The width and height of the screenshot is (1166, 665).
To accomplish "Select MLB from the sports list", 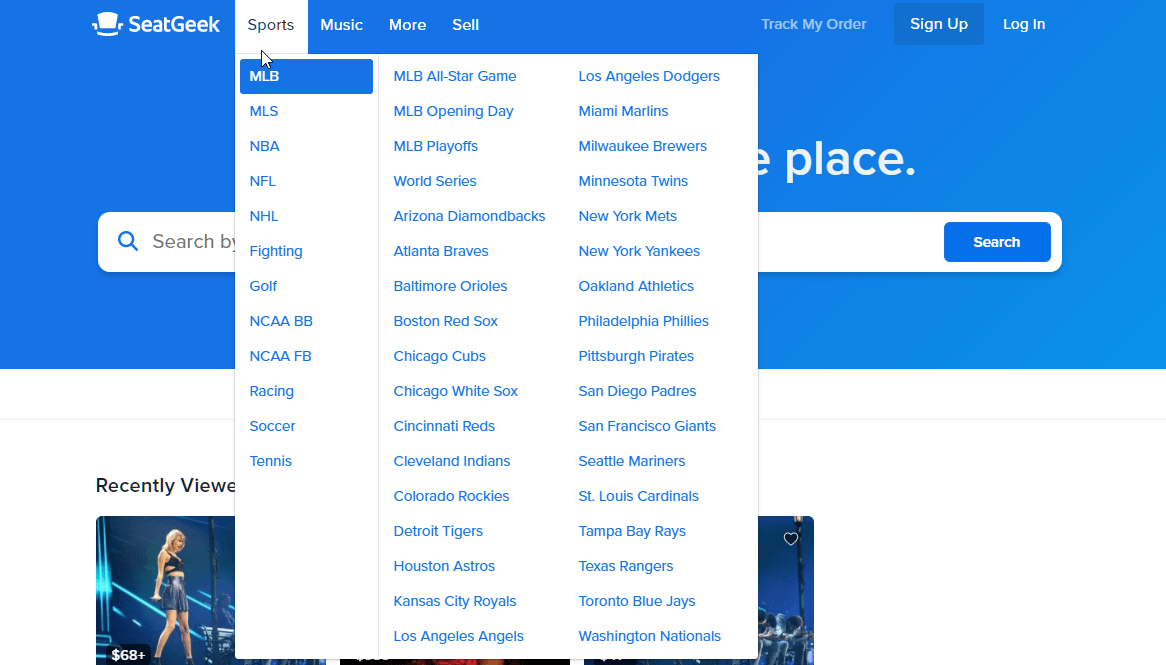I will point(262,75).
